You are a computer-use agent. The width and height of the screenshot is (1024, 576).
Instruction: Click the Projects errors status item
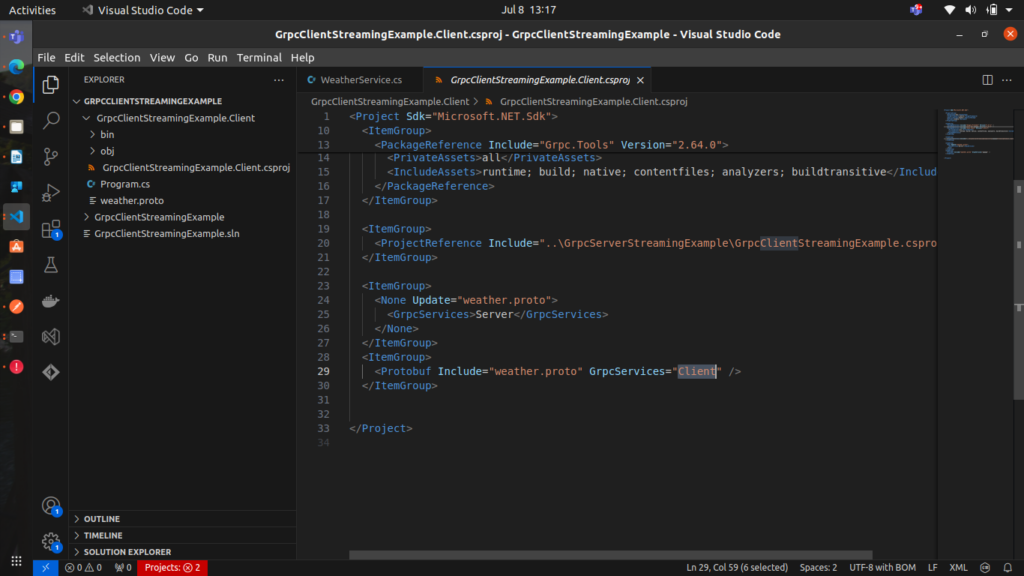pyautogui.click(x=172, y=568)
